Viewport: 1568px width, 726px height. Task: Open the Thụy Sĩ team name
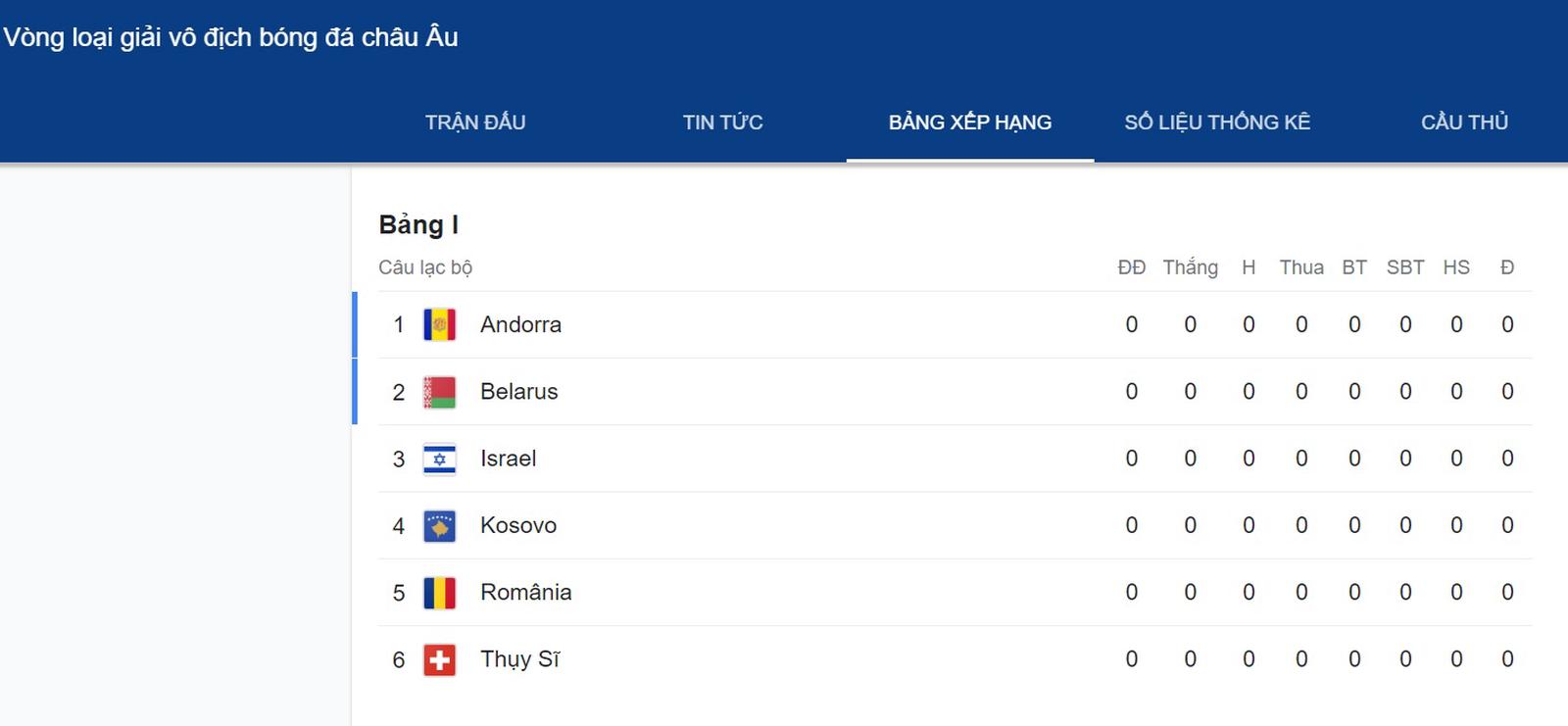pos(519,659)
